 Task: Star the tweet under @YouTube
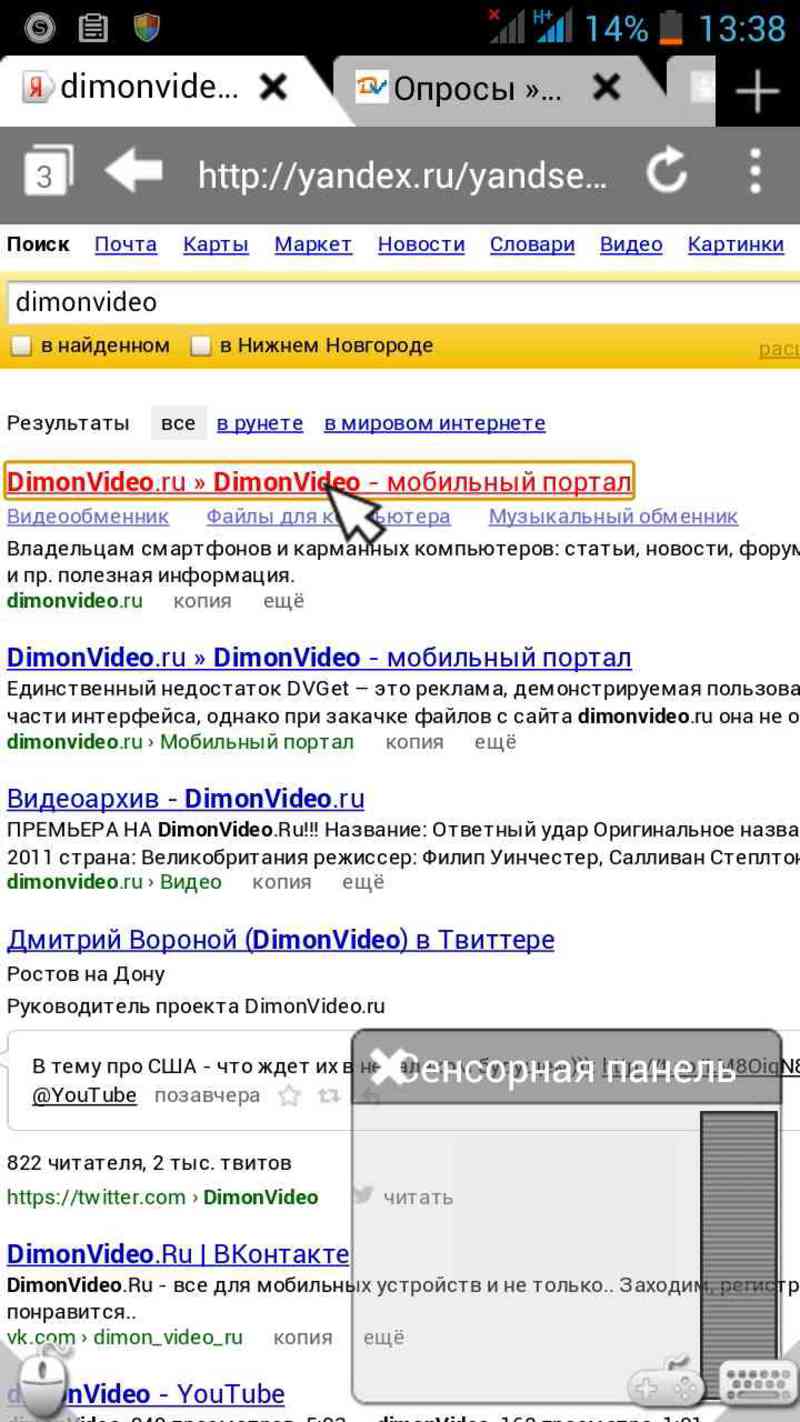289,1096
